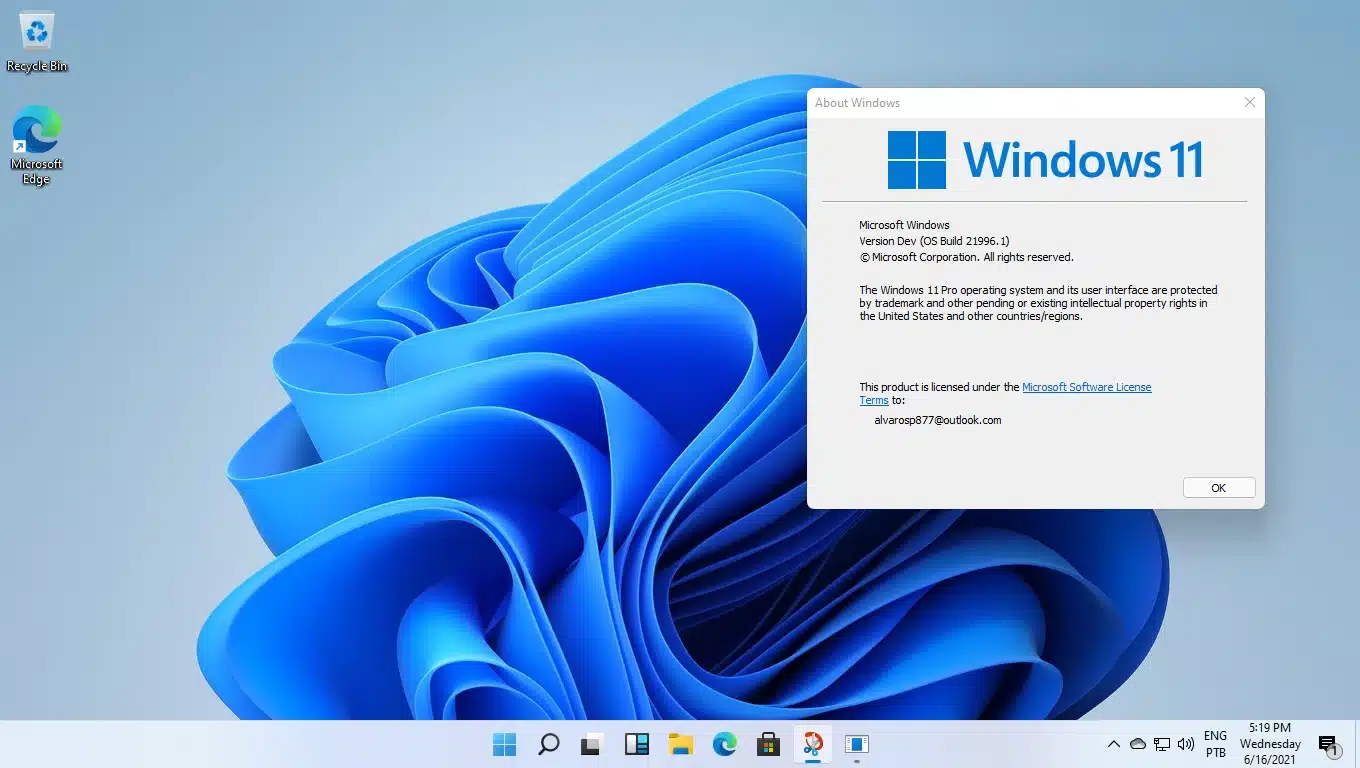
Task: Click the 'alvarosp877@outlook.com' licensee text
Action: pos(938,420)
